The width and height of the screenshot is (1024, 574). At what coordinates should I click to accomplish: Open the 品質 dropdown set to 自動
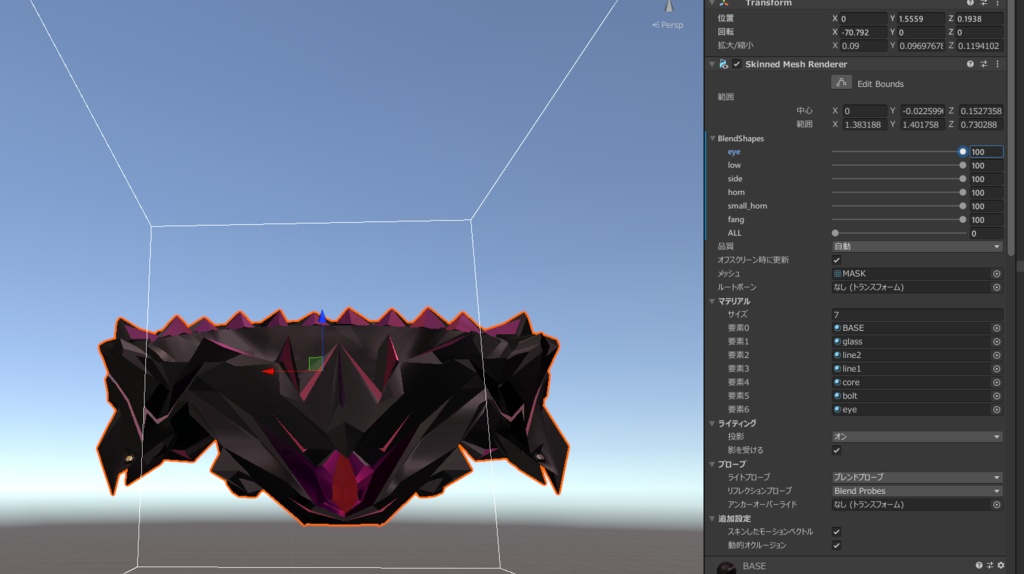pos(917,246)
